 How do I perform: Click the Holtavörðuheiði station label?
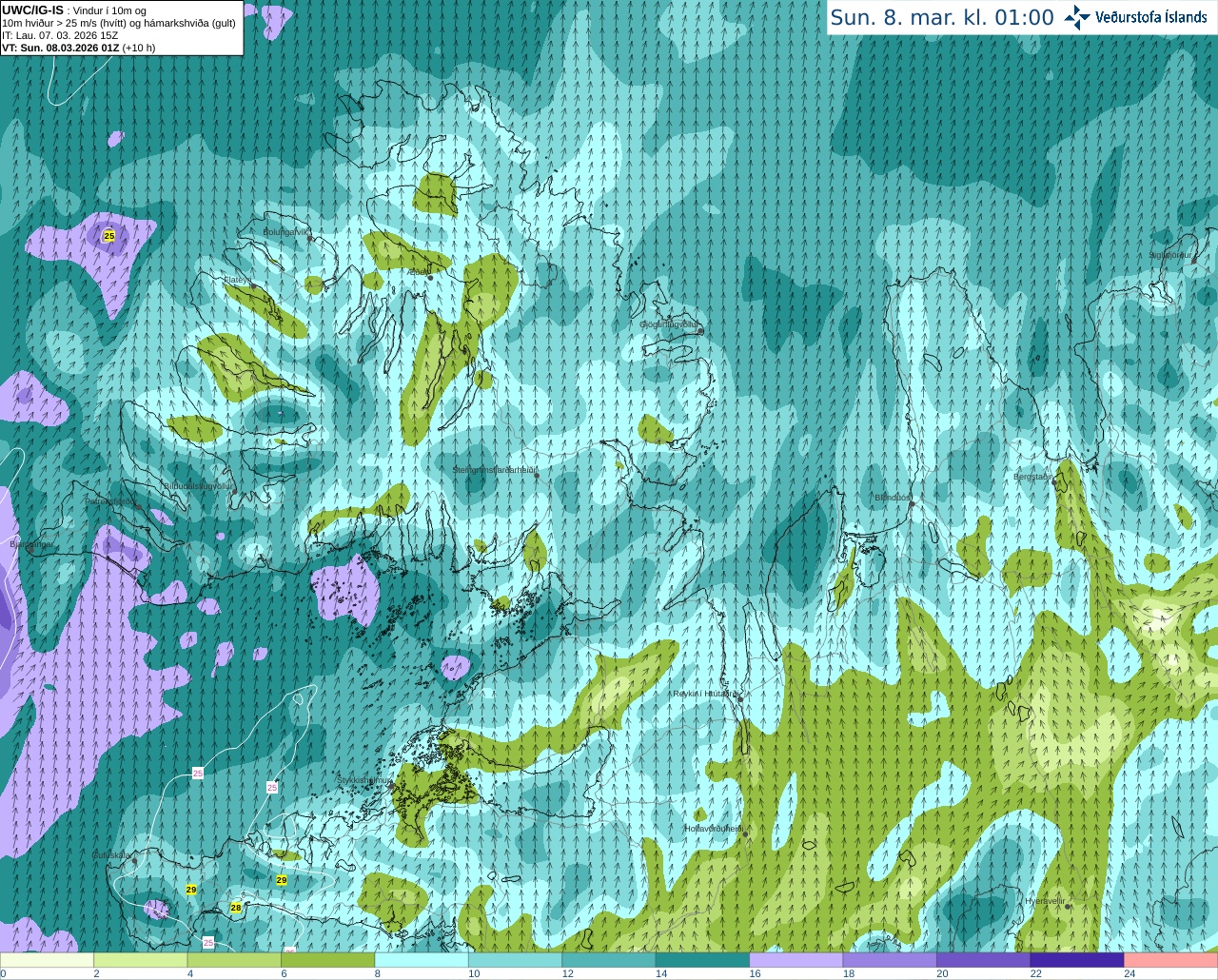point(713,829)
